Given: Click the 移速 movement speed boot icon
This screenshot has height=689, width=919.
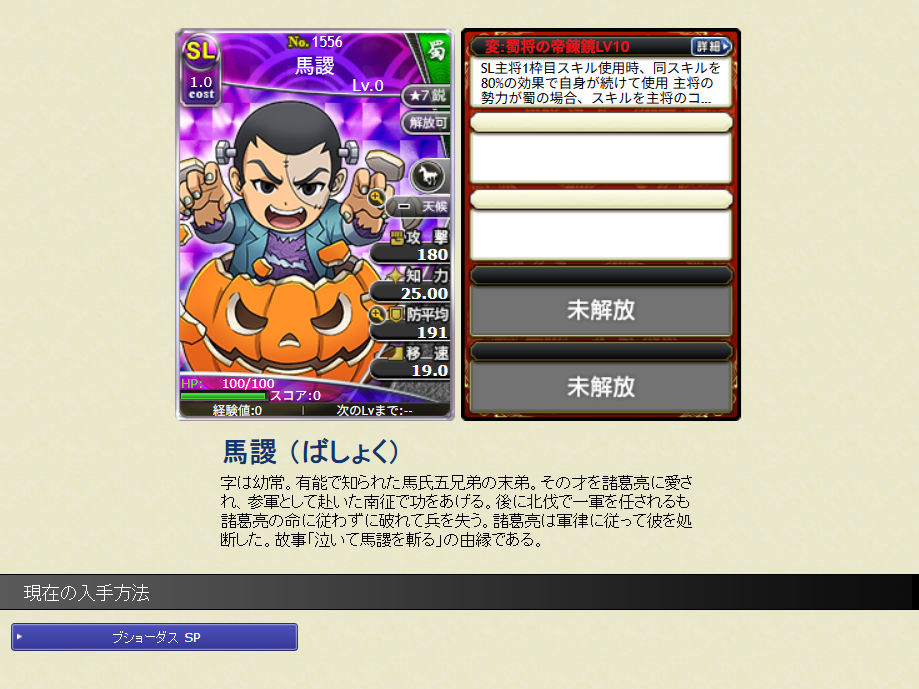Looking at the screenshot, I should (395, 353).
